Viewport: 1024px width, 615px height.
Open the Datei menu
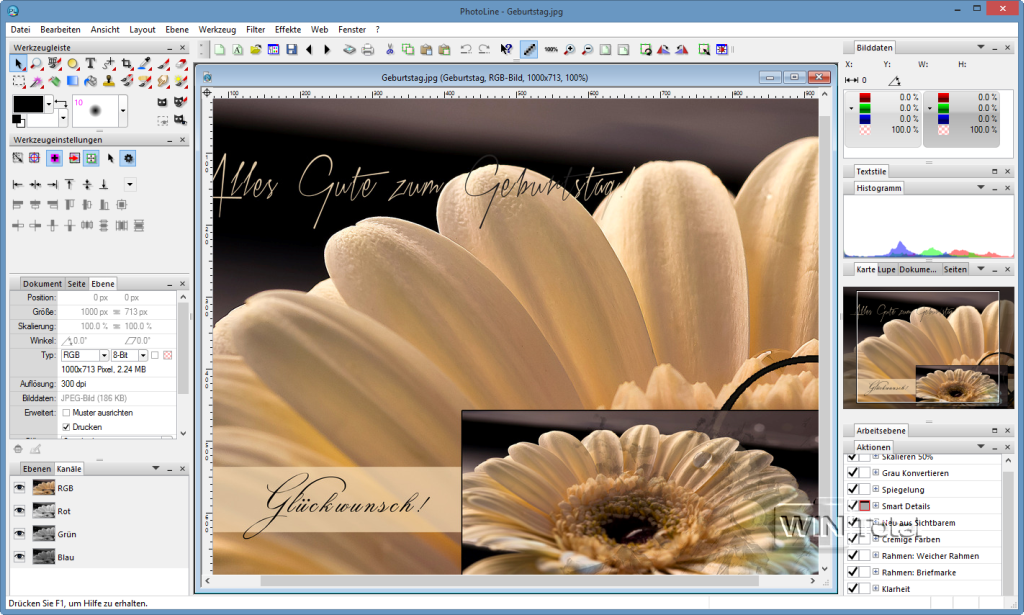click(x=20, y=29)
